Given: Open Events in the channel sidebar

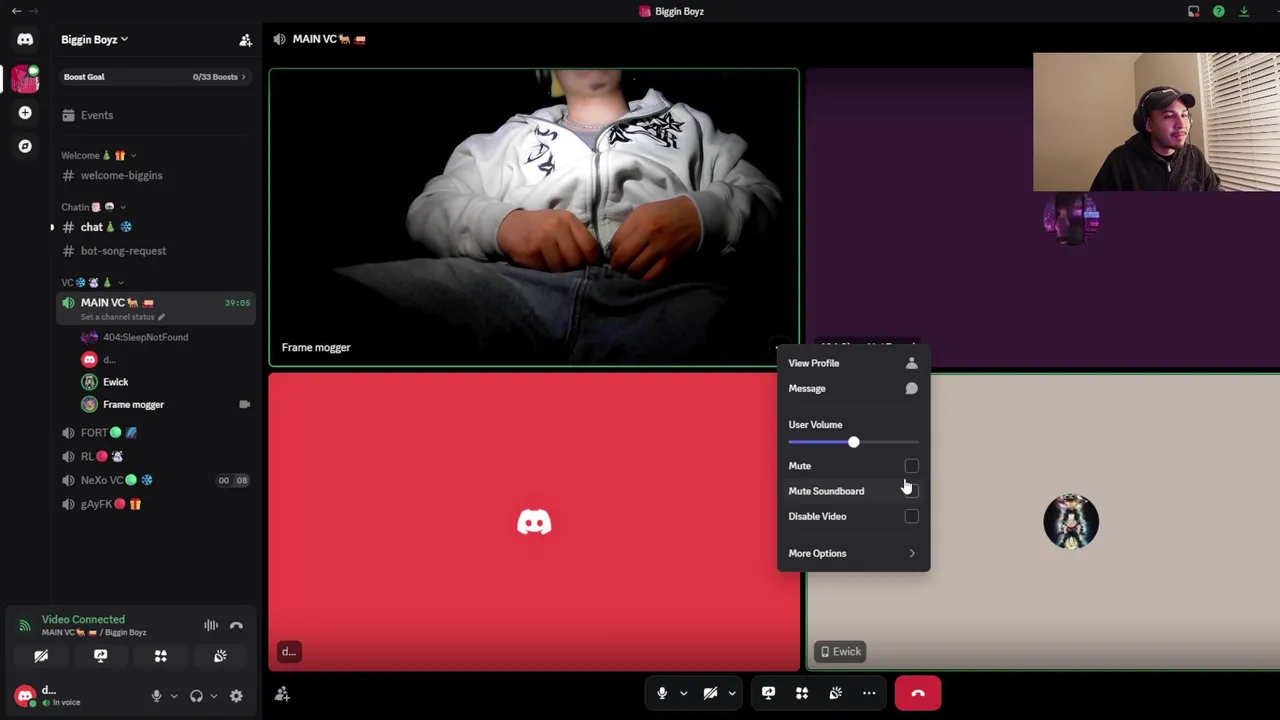Looking at the screenshot, I should (x=155, y=115).
